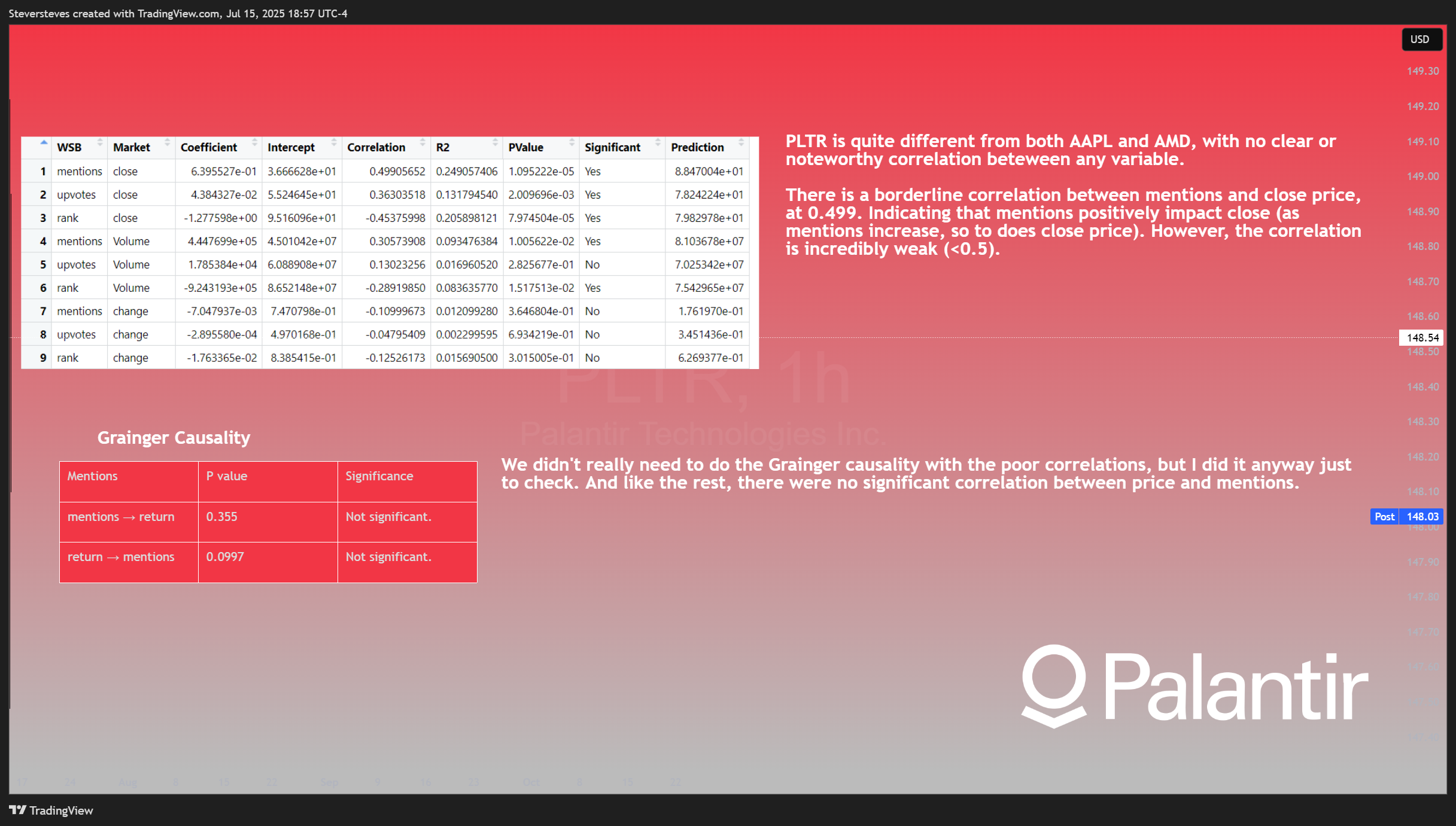The image size is (1456, 826).
Task: Sort by Correlation using its header arrows
Action: pos(422,142)
